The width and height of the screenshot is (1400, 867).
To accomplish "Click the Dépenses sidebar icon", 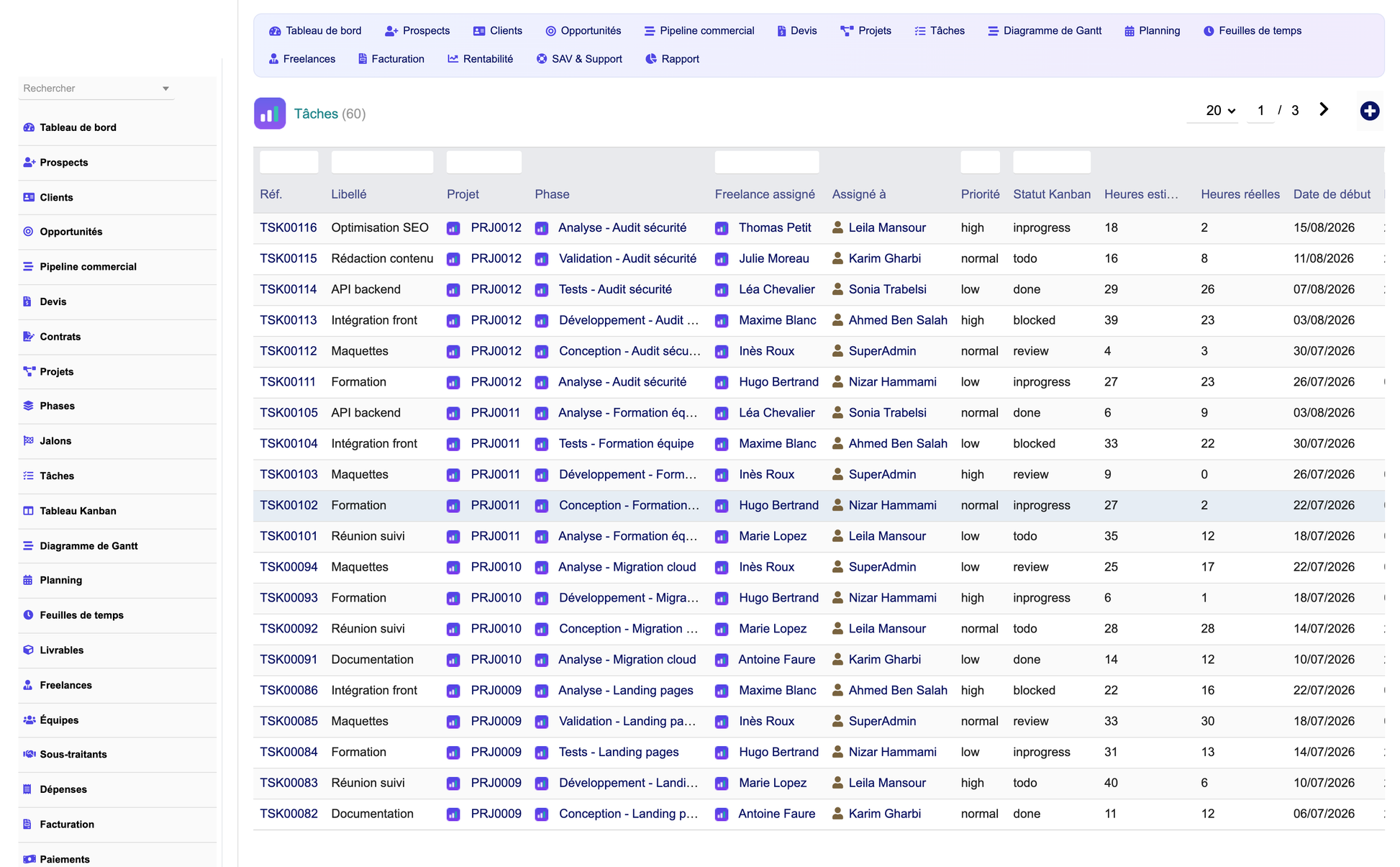I will click(29, 789).
